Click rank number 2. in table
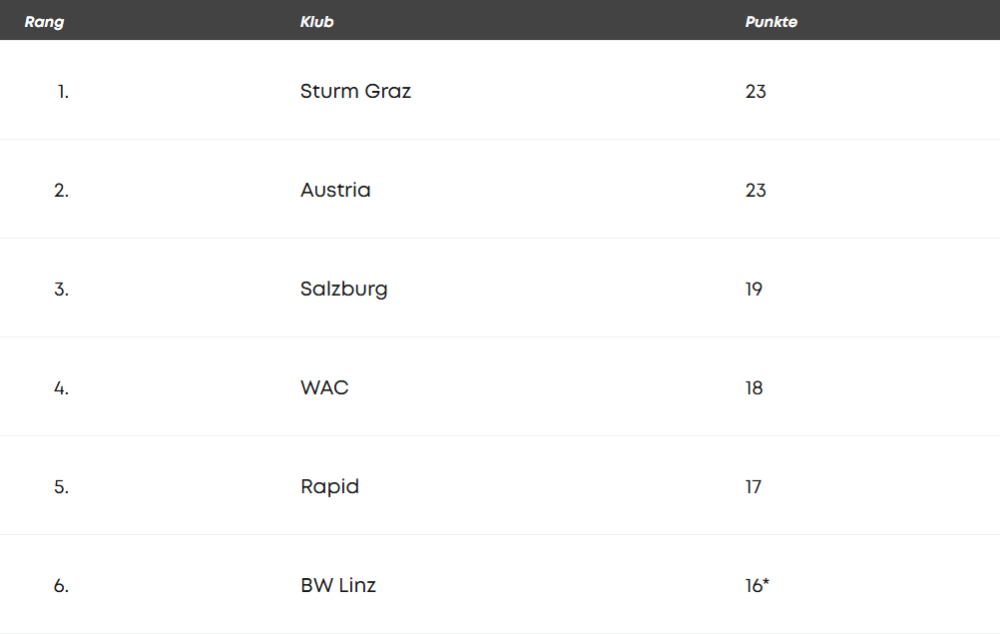The height and width of the screenshot is (634, 1000). pos(61,190)
